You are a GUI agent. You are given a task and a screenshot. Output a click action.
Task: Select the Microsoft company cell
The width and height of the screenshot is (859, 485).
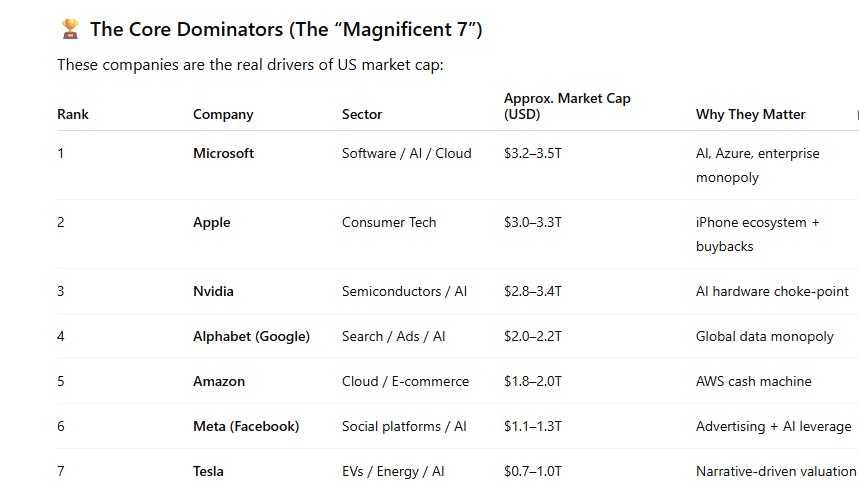pyautogui.click(x=223, y=153)
